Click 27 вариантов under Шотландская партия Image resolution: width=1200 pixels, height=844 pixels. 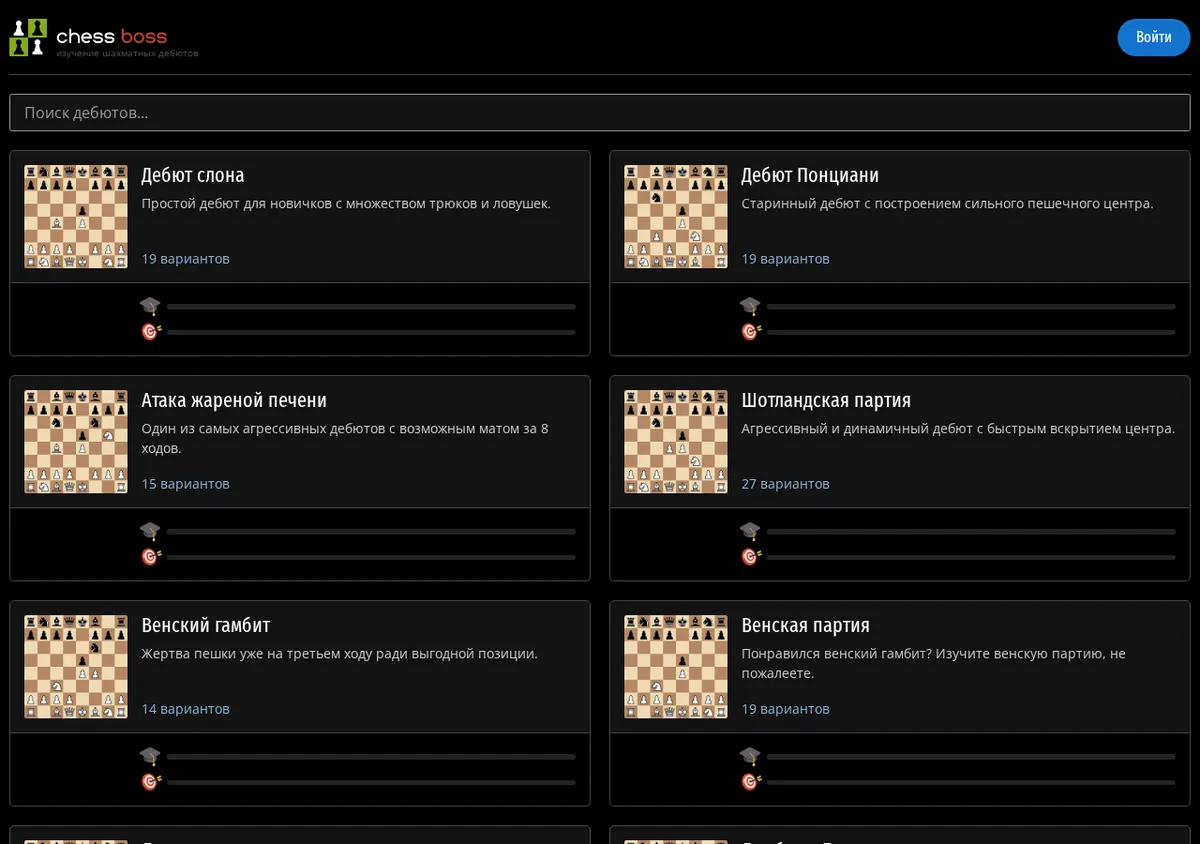tap(786, 484)
